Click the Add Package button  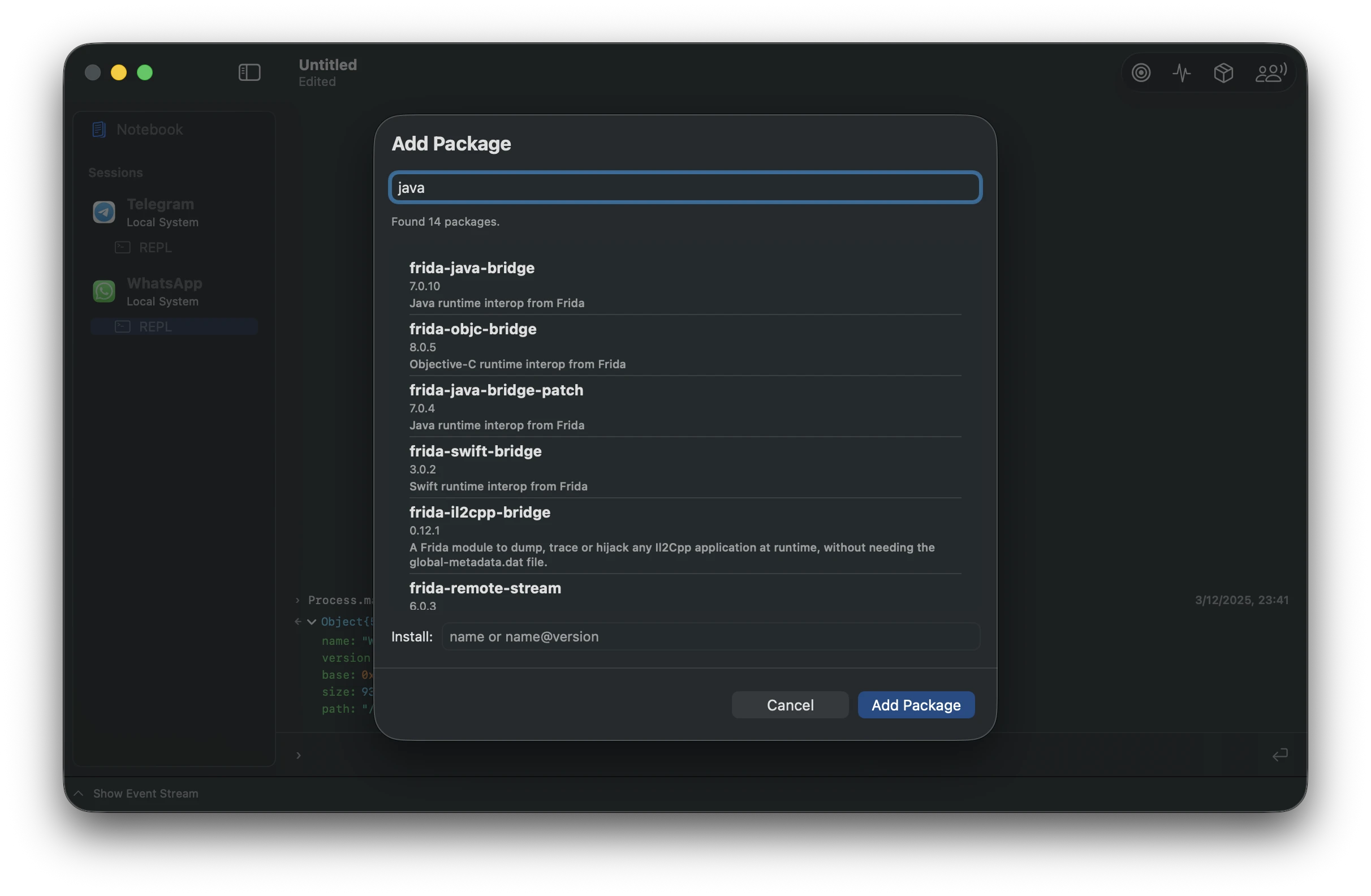pos(916,705)
